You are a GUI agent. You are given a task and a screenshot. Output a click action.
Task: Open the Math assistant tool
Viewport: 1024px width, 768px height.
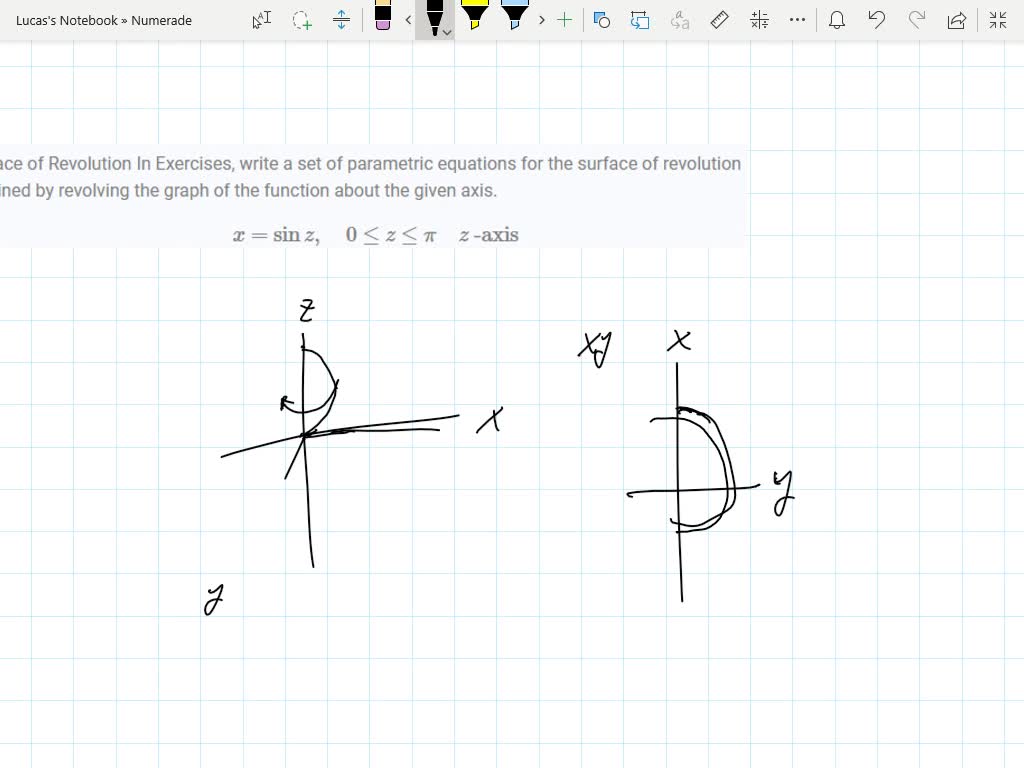[x=759, y=20]
